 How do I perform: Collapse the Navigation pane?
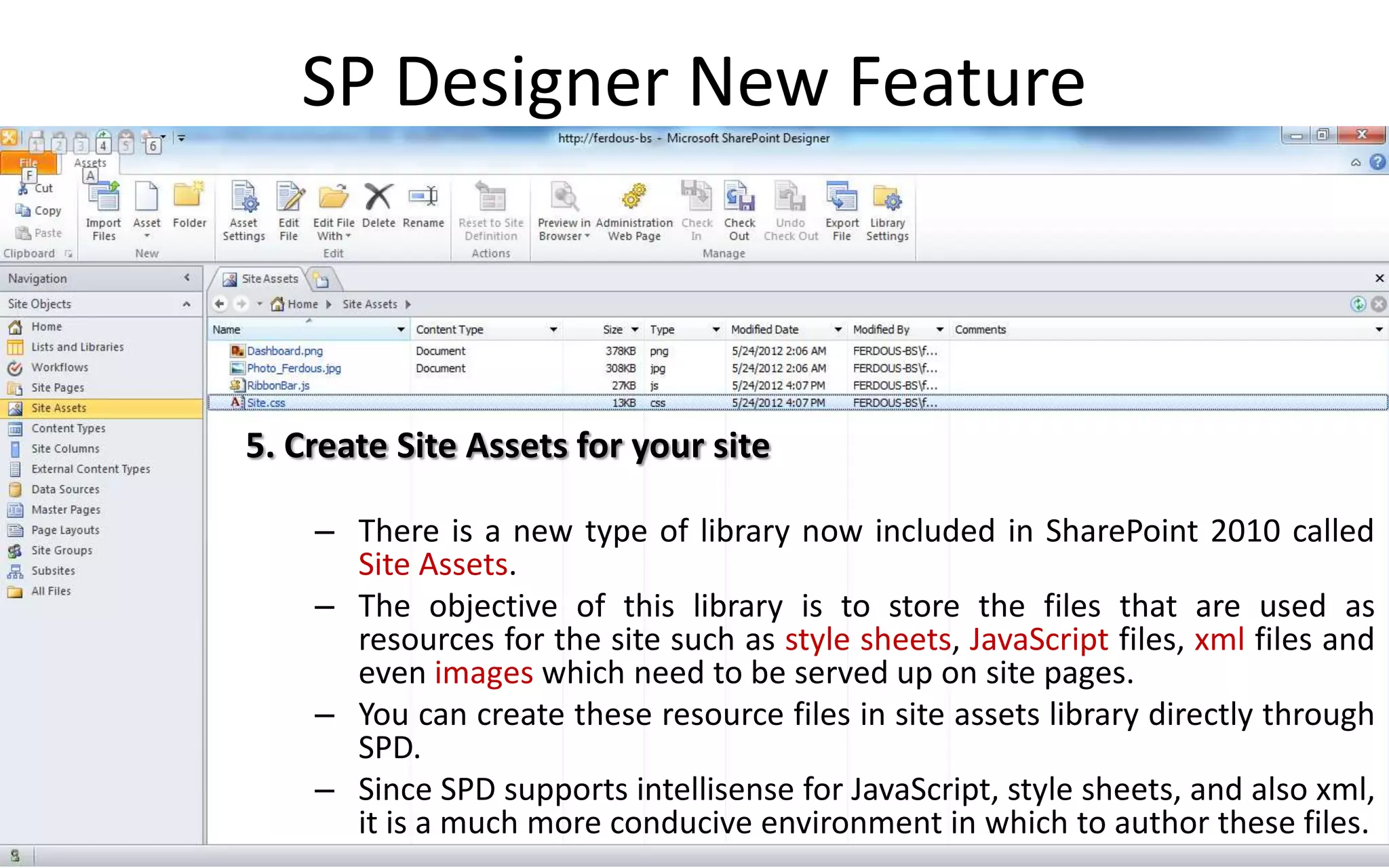coord(187,278)
